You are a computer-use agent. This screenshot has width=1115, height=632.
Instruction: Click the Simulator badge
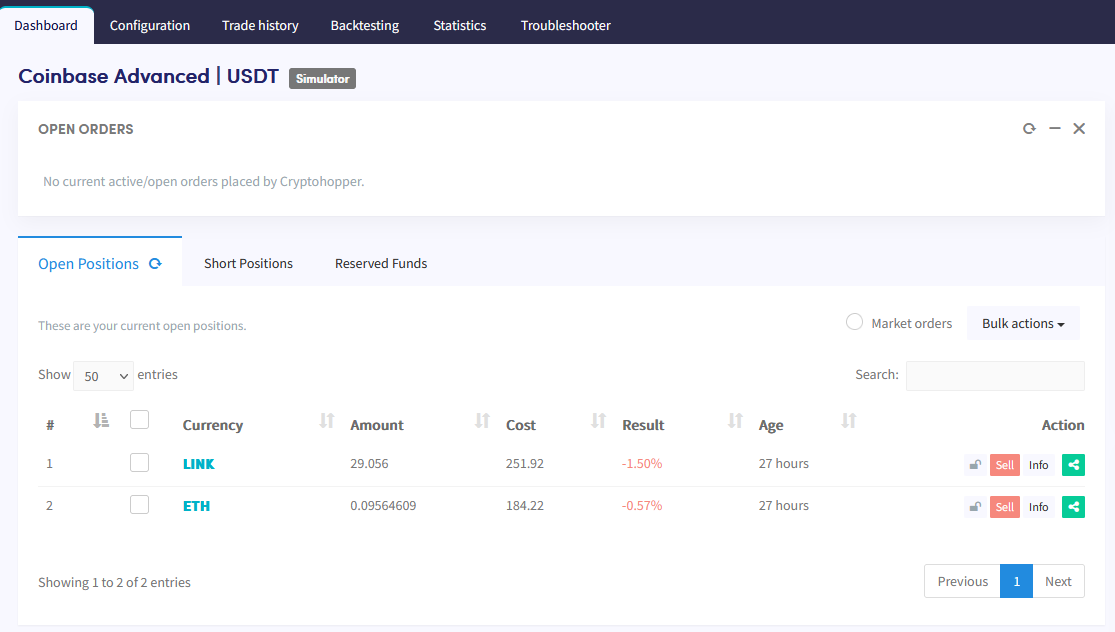click(322, 78)
